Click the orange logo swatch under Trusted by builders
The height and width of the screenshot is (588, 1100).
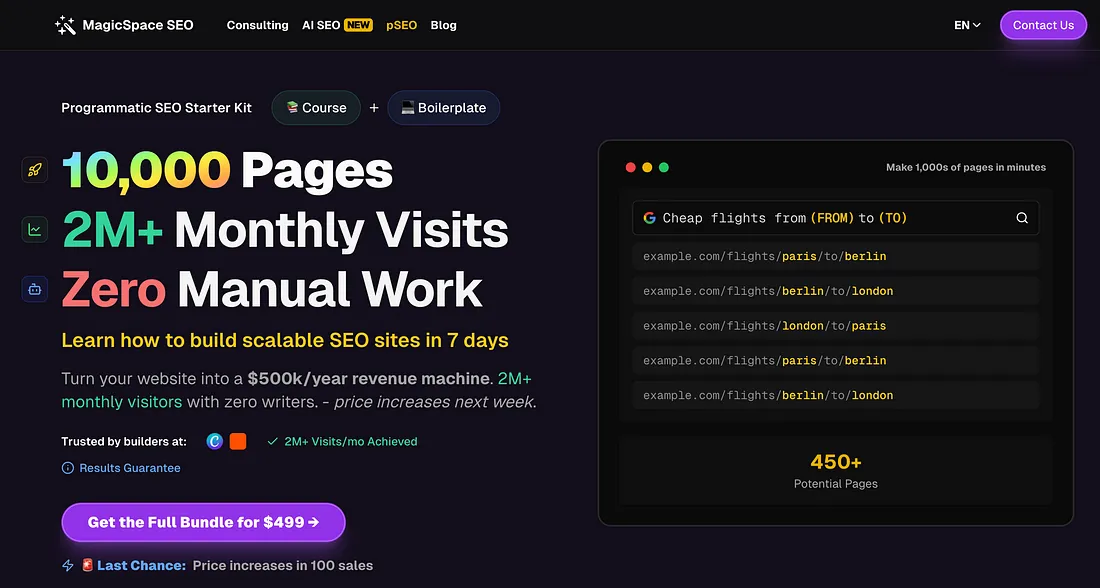tap(237, 440)
